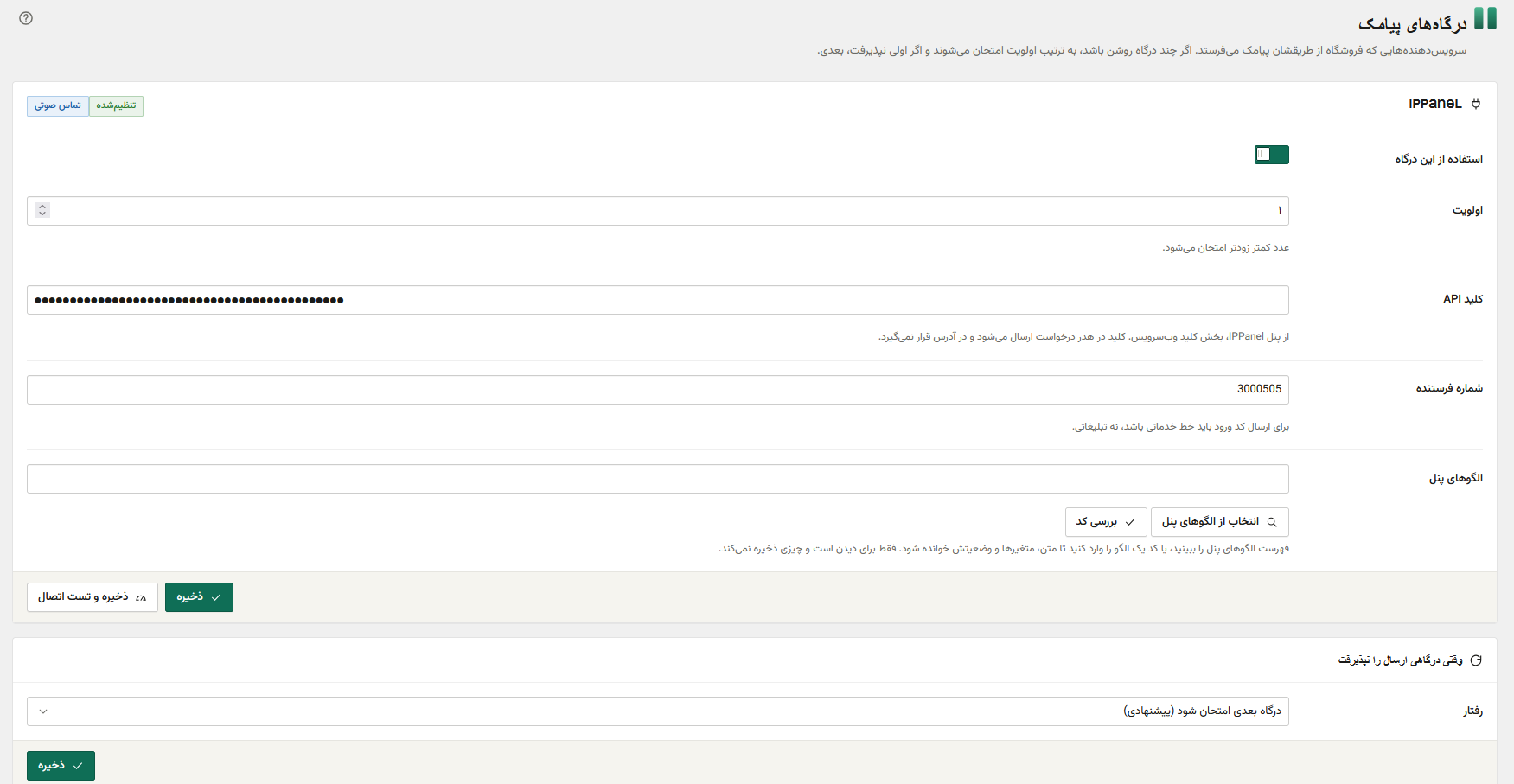Click the ذخیره button below the رفتار dropdown
Screen dimensions: 1514x784
(61, 766)
